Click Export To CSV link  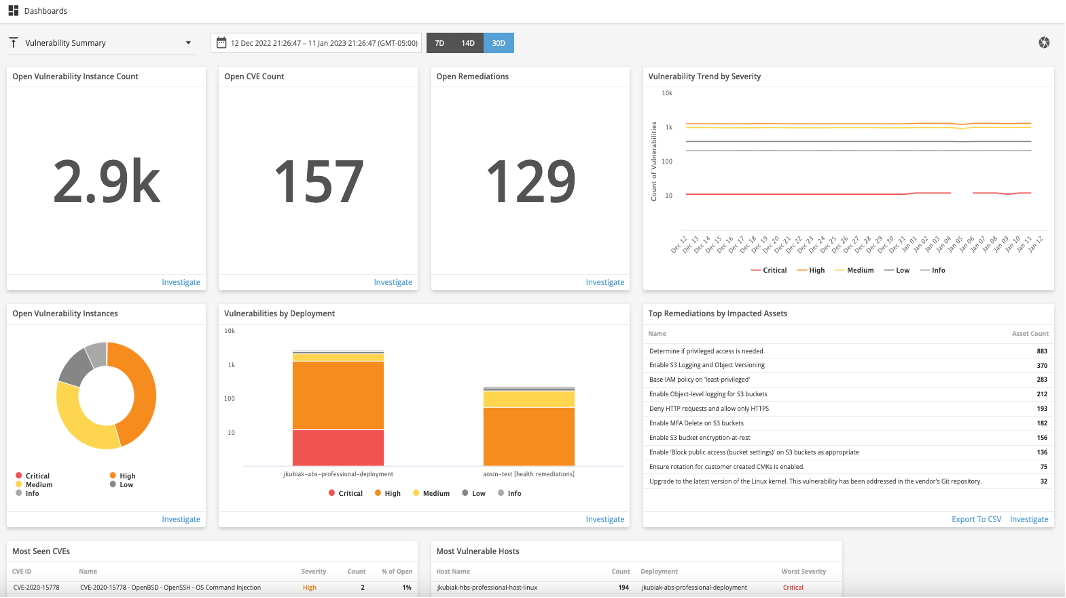pos(976,519)
